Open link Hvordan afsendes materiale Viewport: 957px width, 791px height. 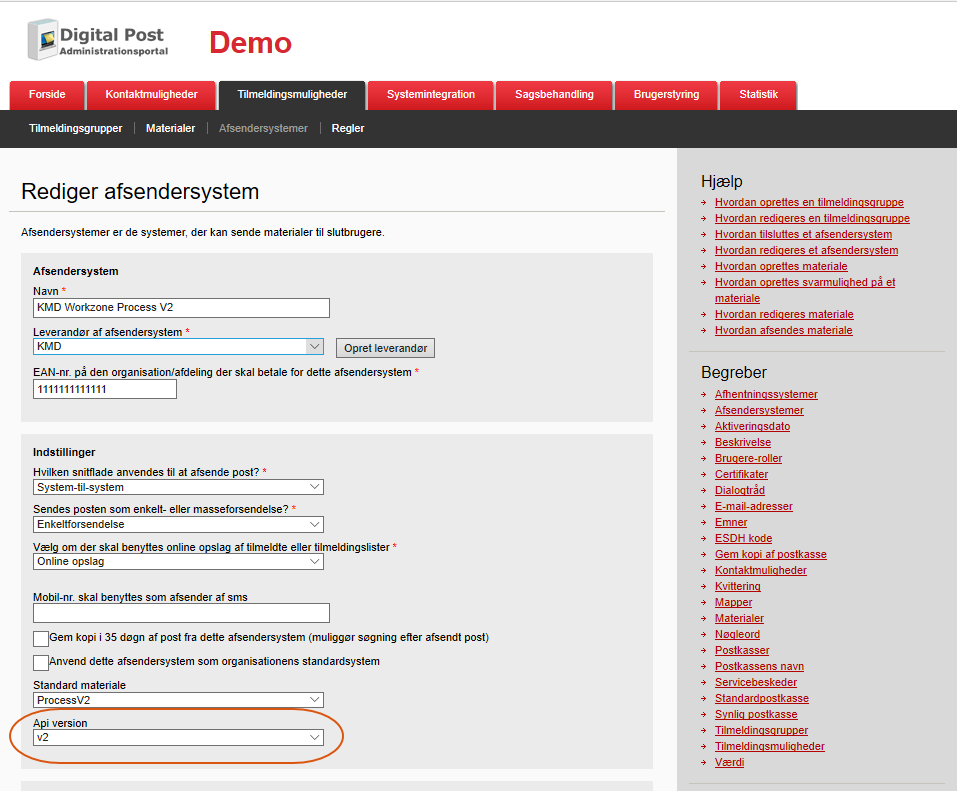click(x=784, y=330)
